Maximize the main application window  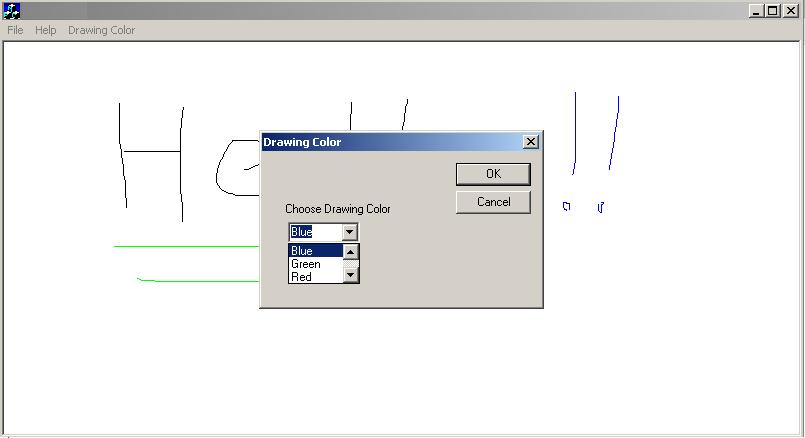click(x=772, y=11)
